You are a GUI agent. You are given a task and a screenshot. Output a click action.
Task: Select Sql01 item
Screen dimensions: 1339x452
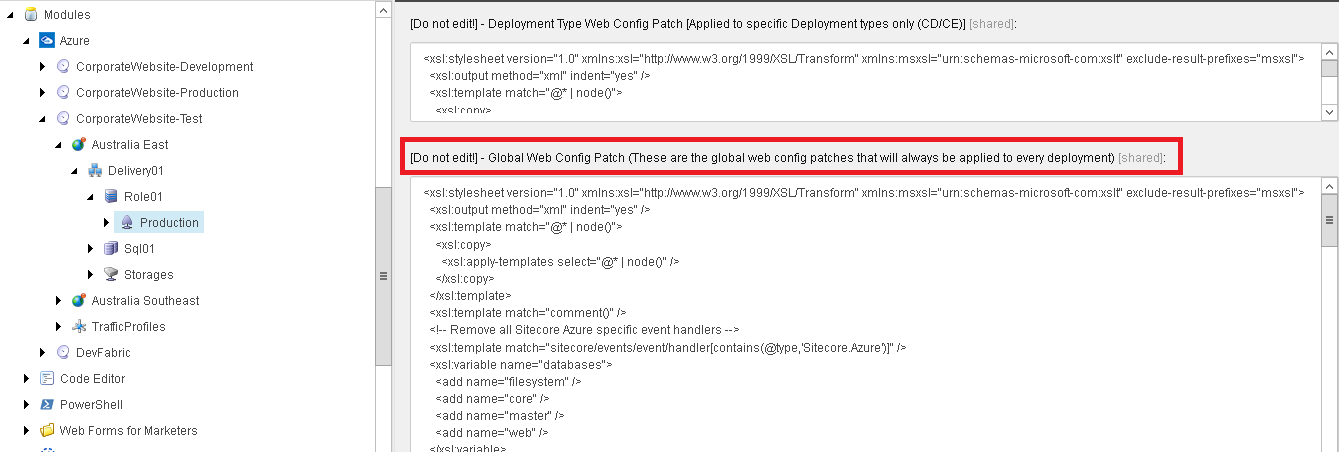[x=139, y=249]
